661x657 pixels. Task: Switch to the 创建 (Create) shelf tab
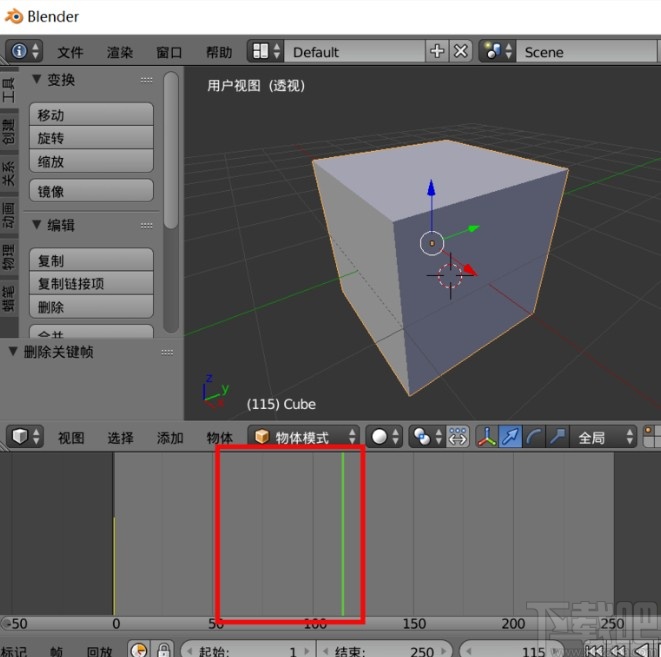9,131
